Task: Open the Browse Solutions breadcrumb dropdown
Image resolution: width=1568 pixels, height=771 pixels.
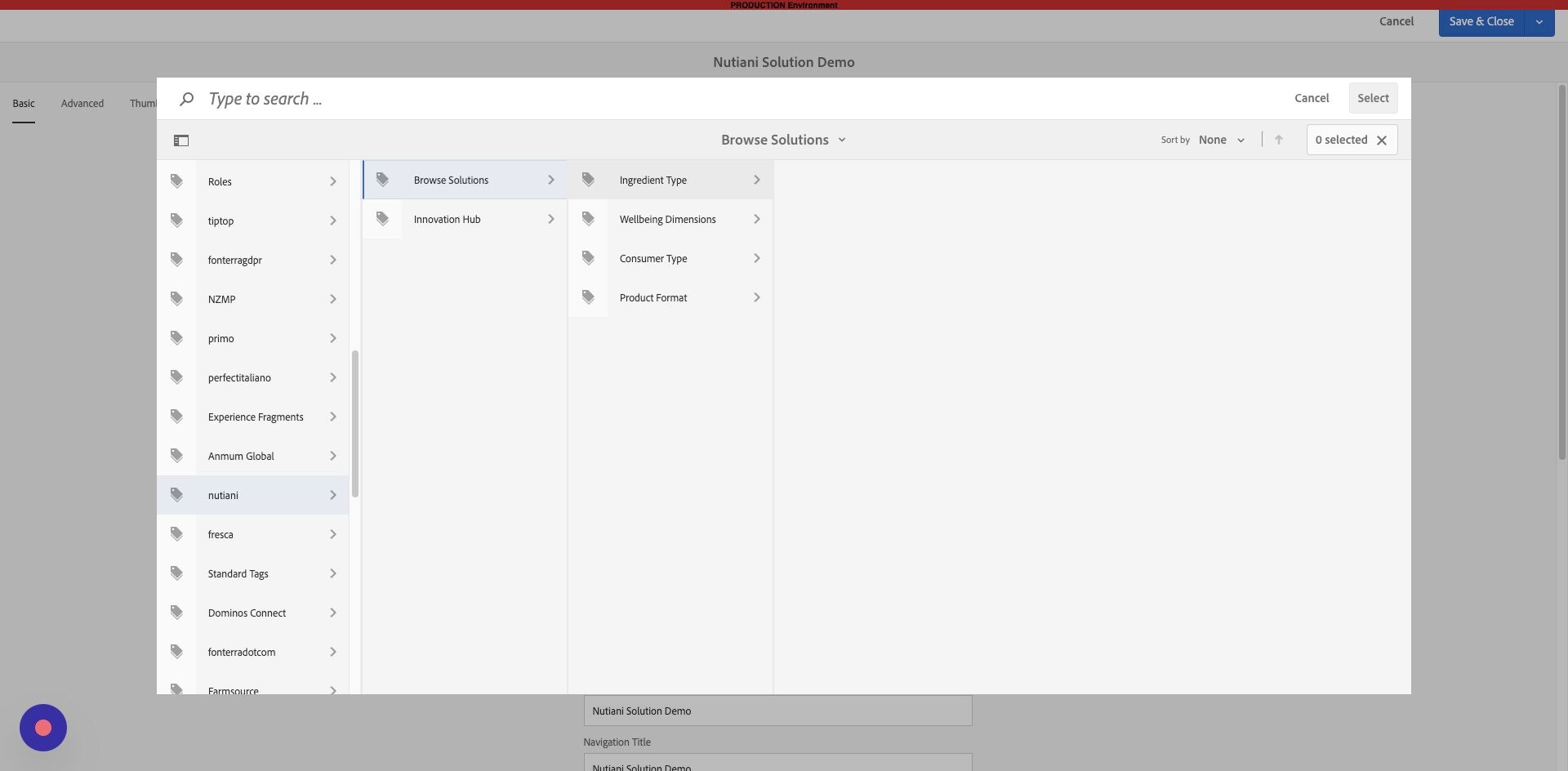Action: point(783,140)
